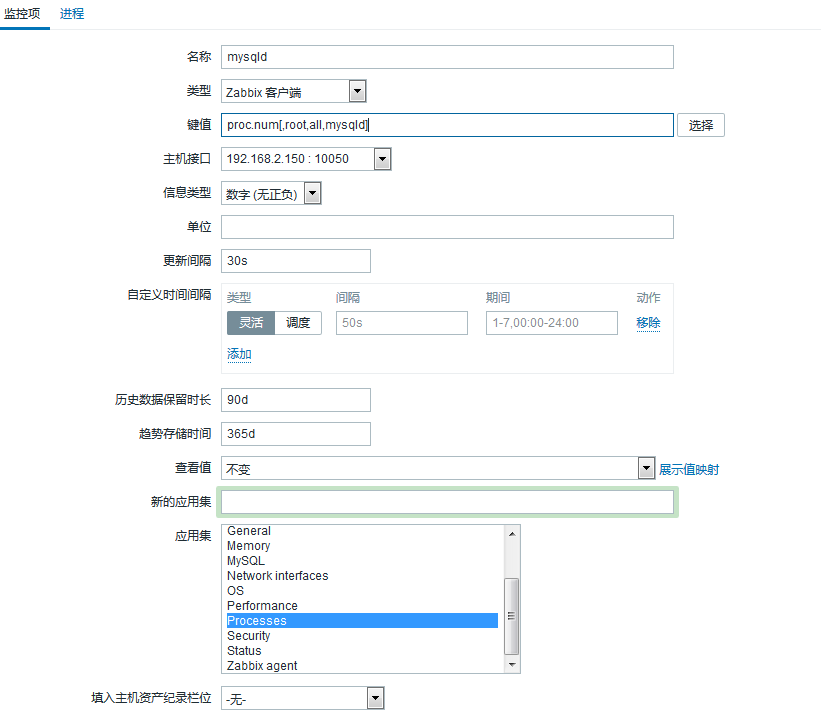Viewport: 821px width, 713px height.
Task: Click the 选择 button beside key field
Action: pyautogui.click(x=701, y=125)
